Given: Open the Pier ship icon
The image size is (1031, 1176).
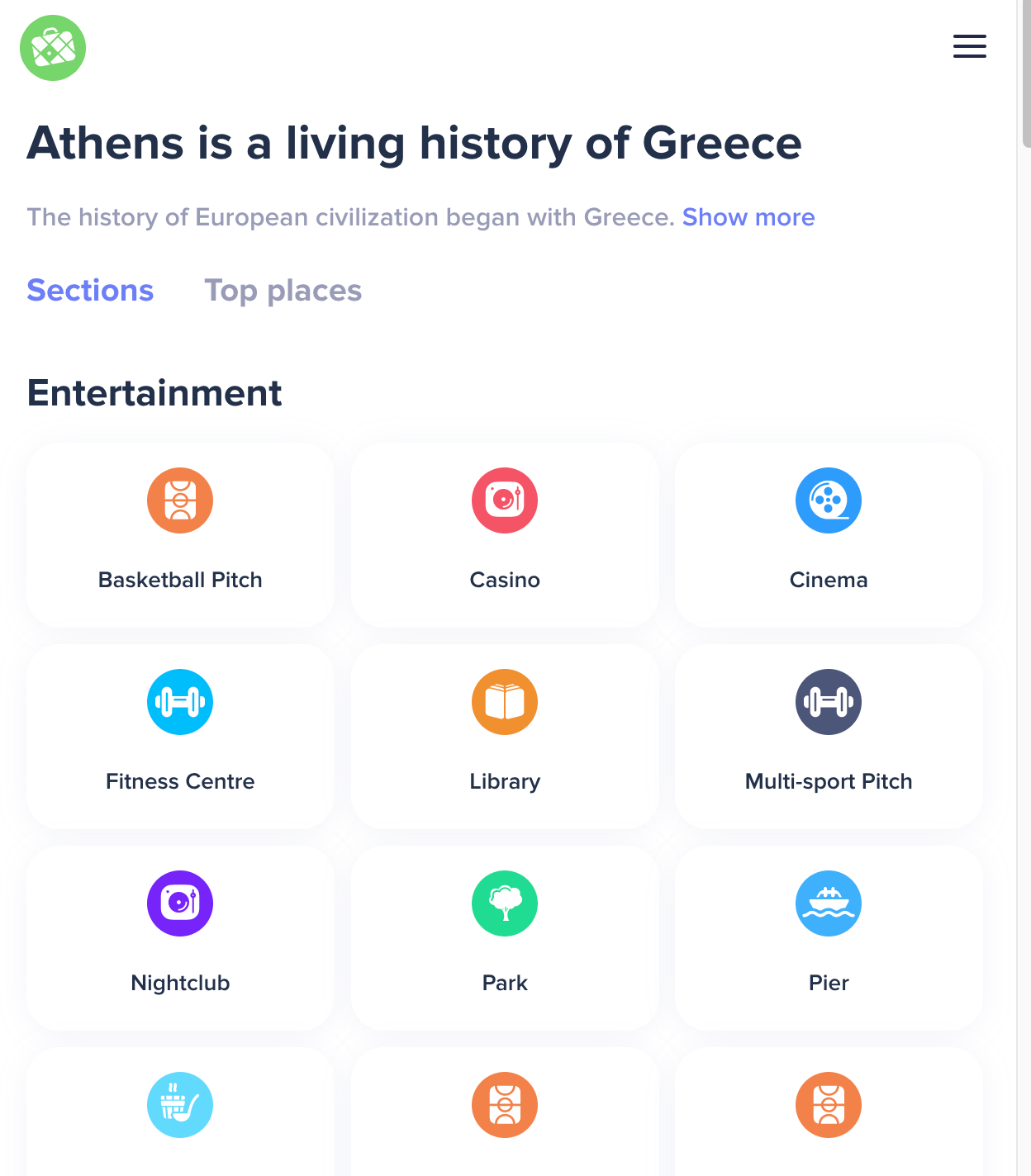Looking at the screenshot, I should click(x=829, y=903).
